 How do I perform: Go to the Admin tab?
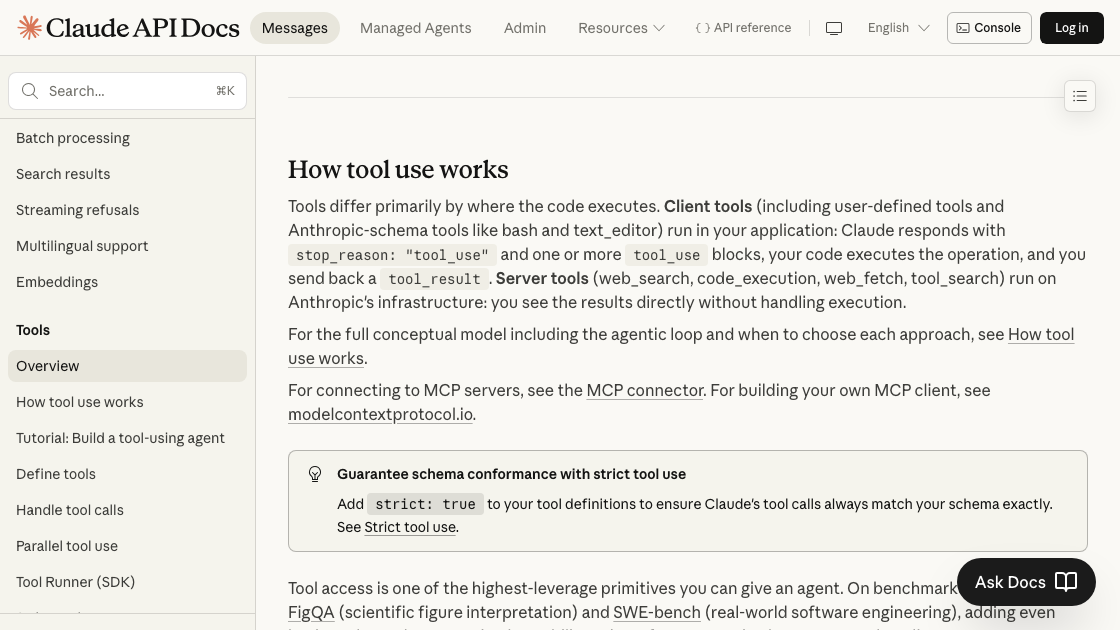tap(524, 28)
